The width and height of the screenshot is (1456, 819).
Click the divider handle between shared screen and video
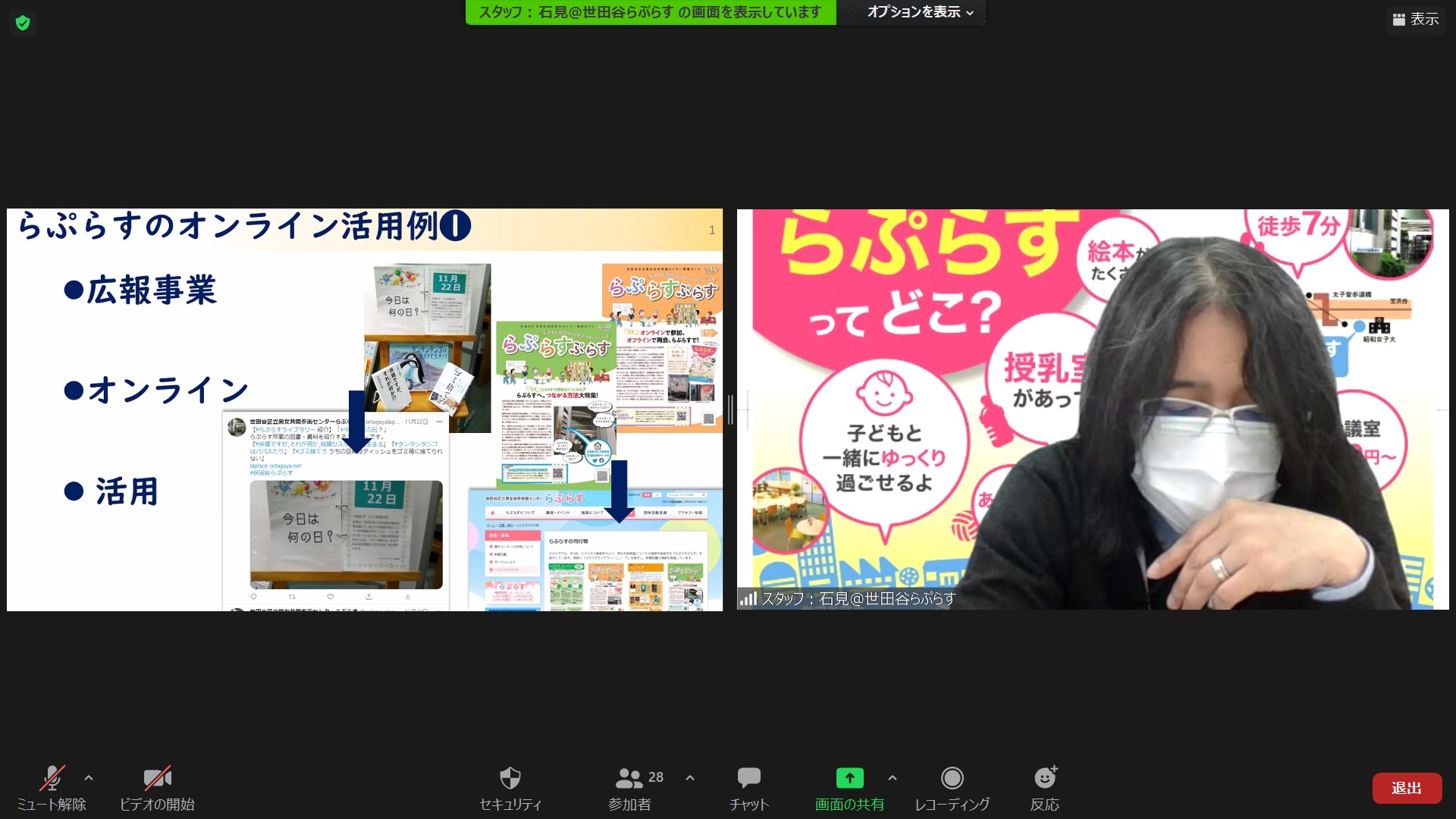[730, 409]
